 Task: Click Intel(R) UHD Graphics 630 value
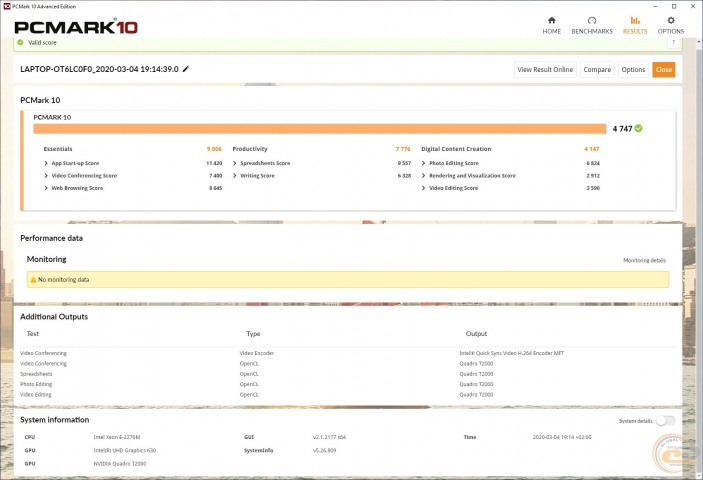coord(125,450)
